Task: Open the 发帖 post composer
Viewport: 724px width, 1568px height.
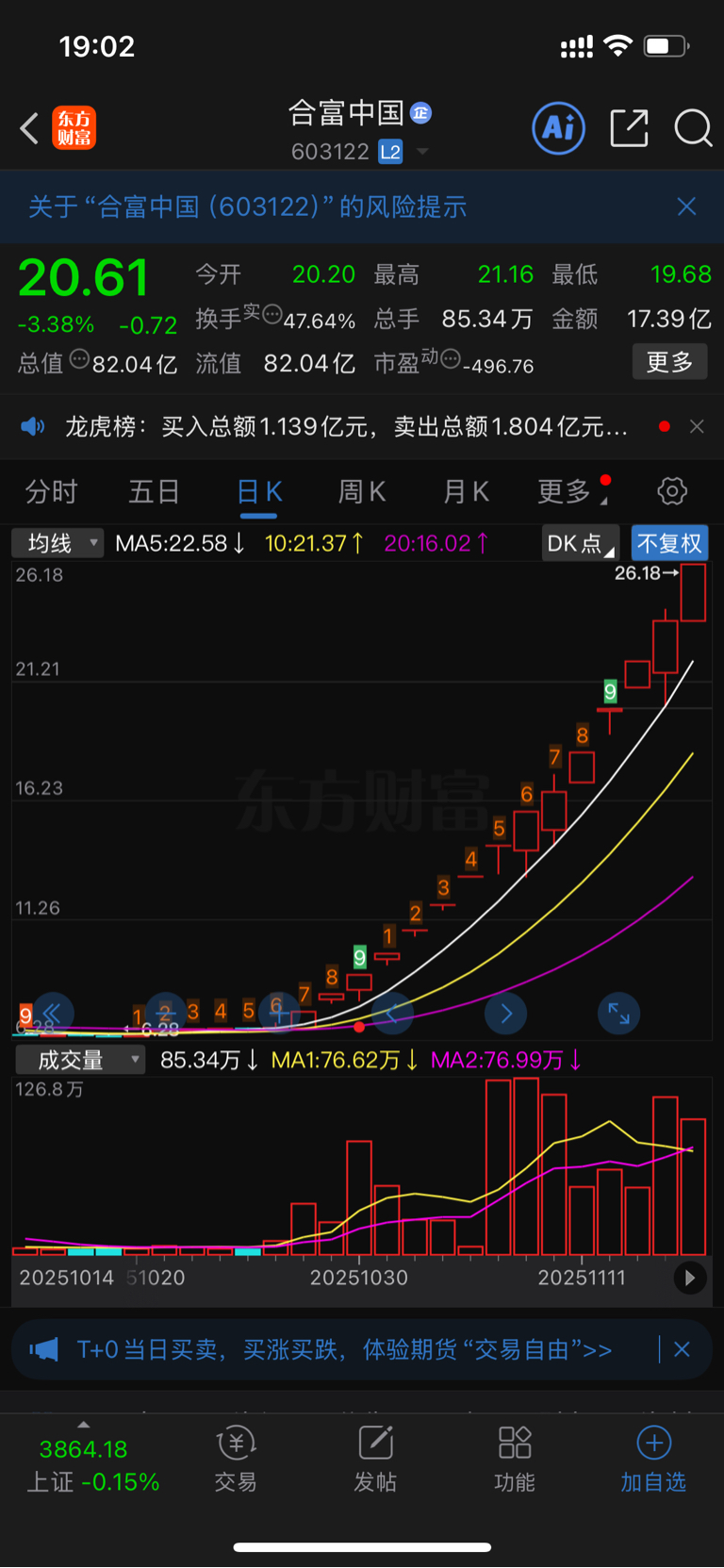Action: (375, 1460)
